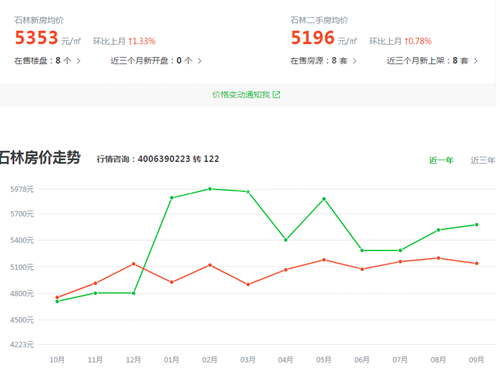Click the 1.33% month-over-month increase
Screen dimensions: 500x378
coord(142,41)
